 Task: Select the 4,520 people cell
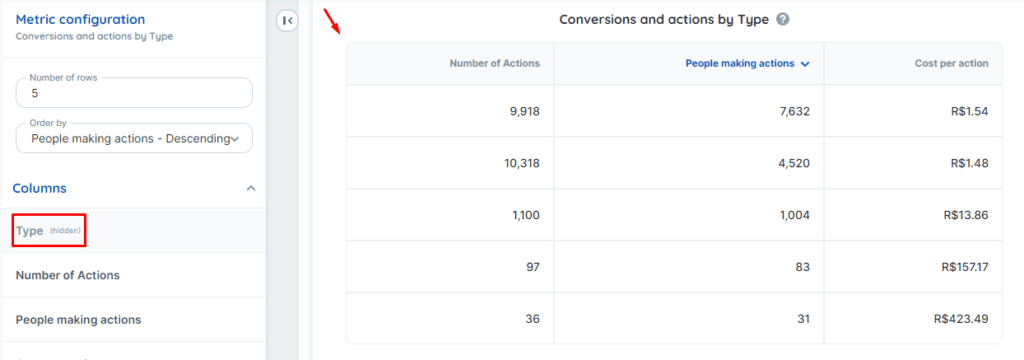click(x=689, y=163)
